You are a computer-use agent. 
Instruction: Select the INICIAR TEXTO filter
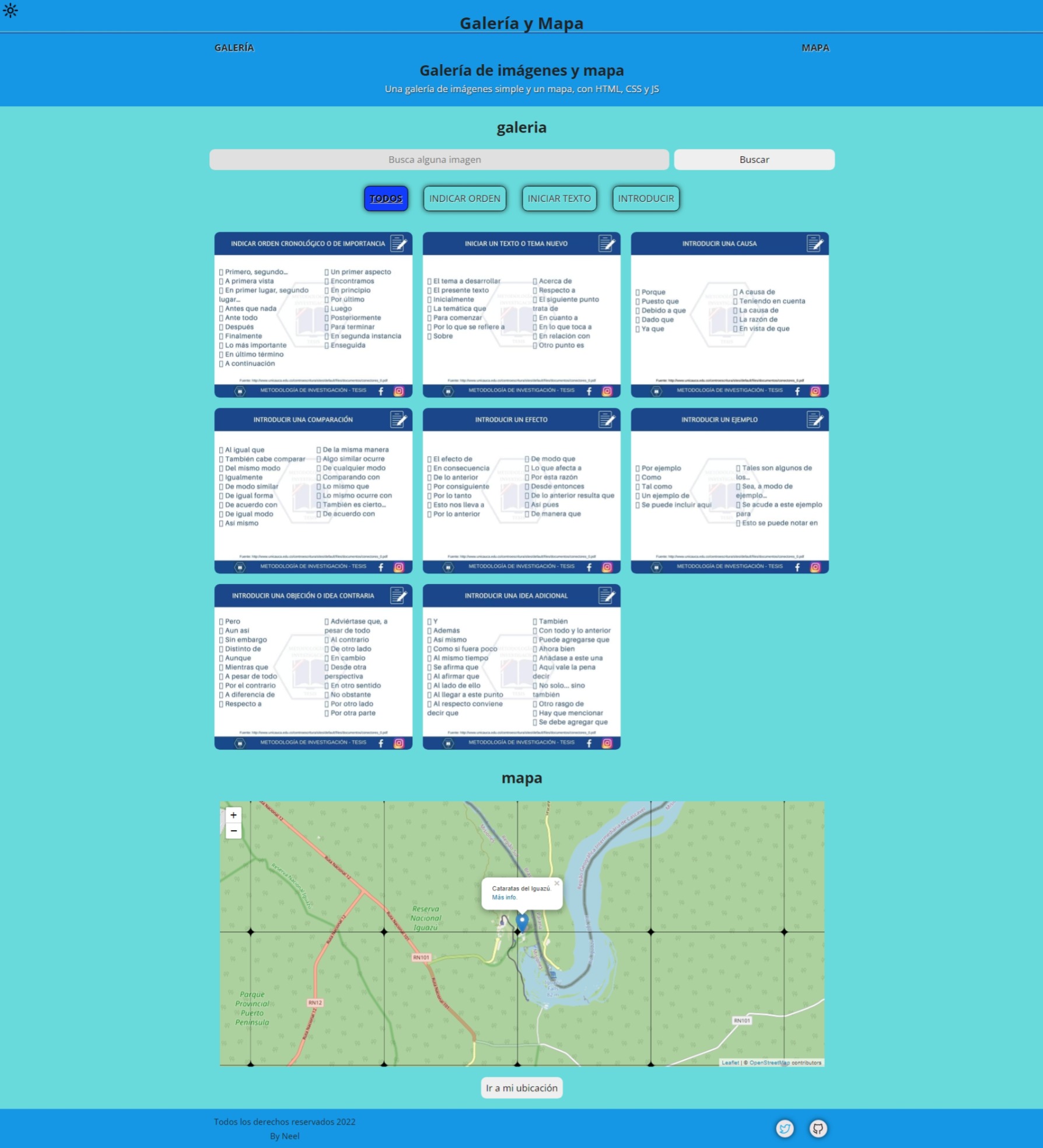coord(559,198)
